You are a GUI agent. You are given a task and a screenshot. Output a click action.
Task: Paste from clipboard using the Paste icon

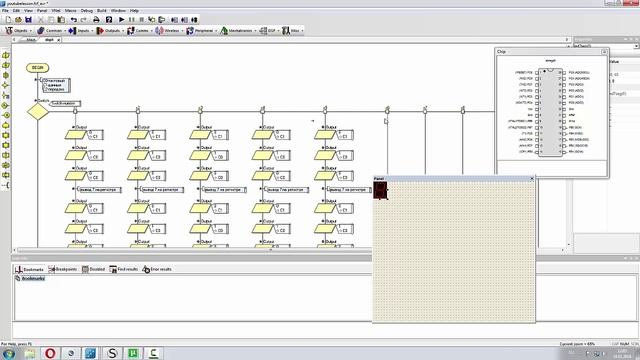click(61, 20)
